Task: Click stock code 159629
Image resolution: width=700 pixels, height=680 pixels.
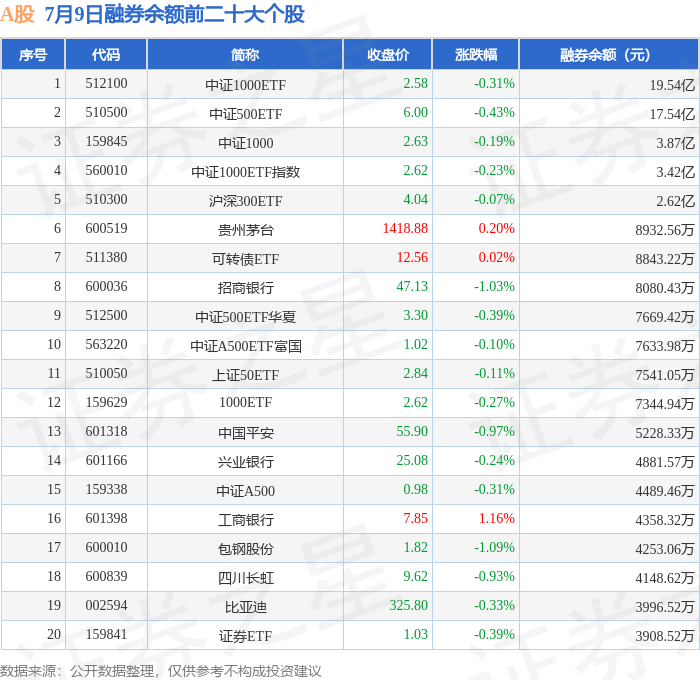Action: point(106,402)
